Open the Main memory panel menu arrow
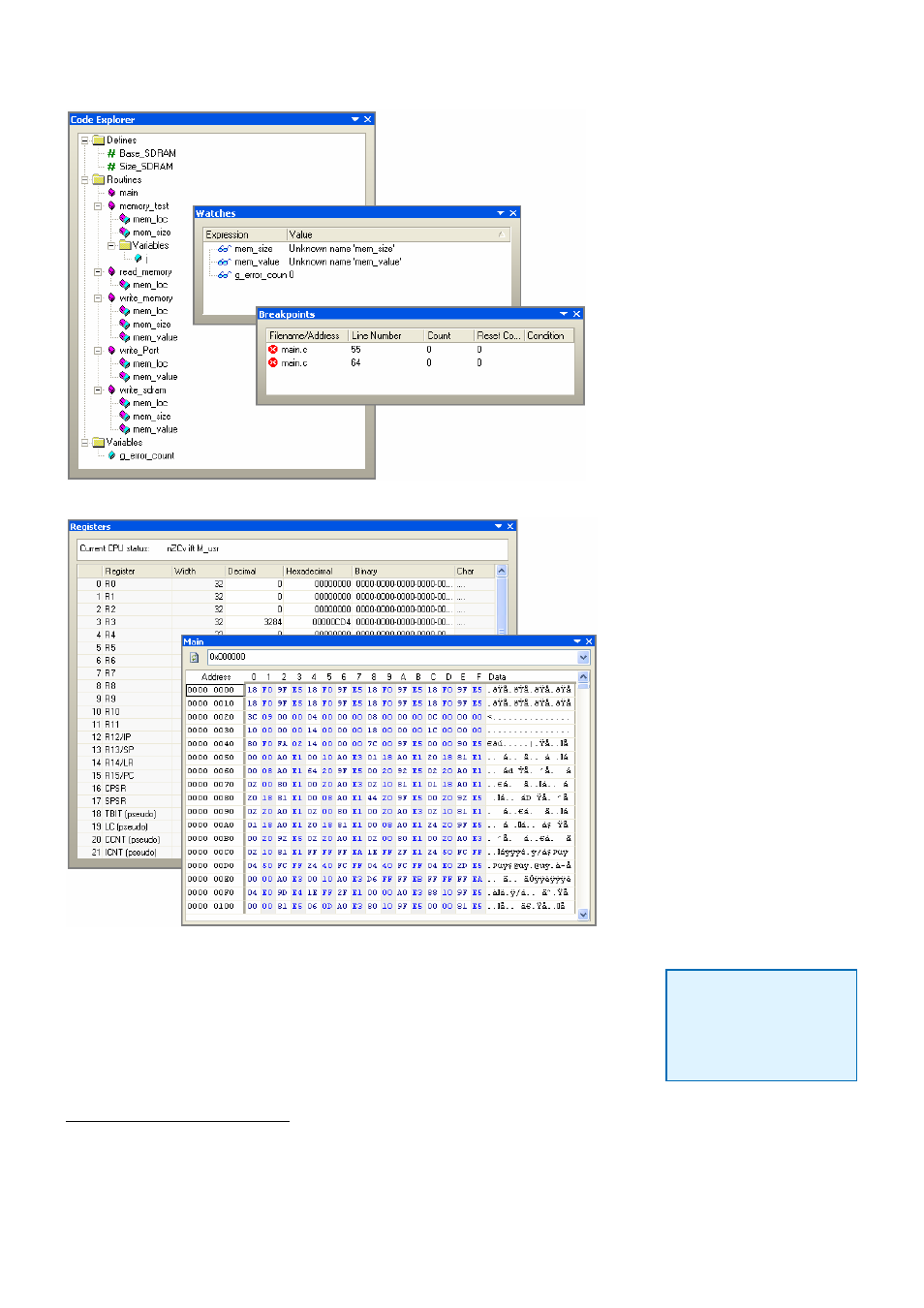Image resolution: width=924 pixels, height=1308 pixels. (576, 641)
